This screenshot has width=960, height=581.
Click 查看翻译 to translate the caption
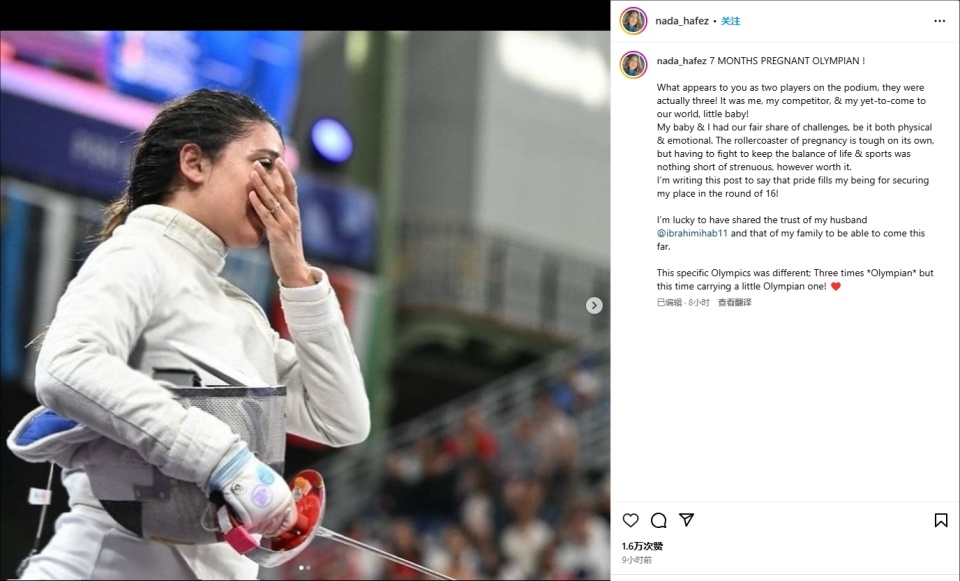[x=735, y=302]
